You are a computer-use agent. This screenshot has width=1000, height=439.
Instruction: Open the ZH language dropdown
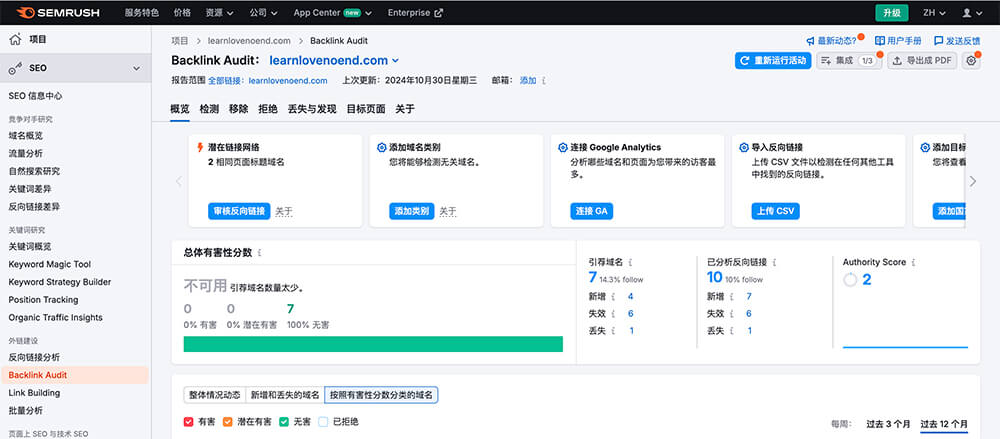(x=934, y=13)
